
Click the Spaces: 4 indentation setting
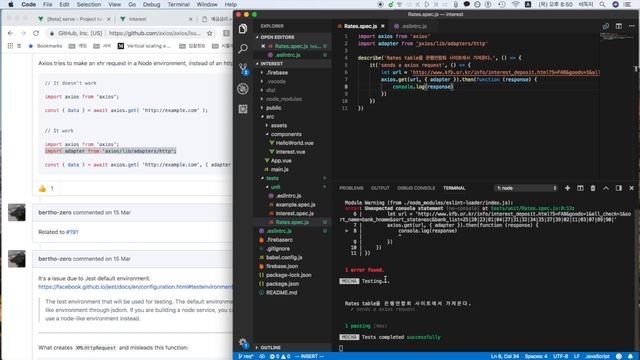536,356
